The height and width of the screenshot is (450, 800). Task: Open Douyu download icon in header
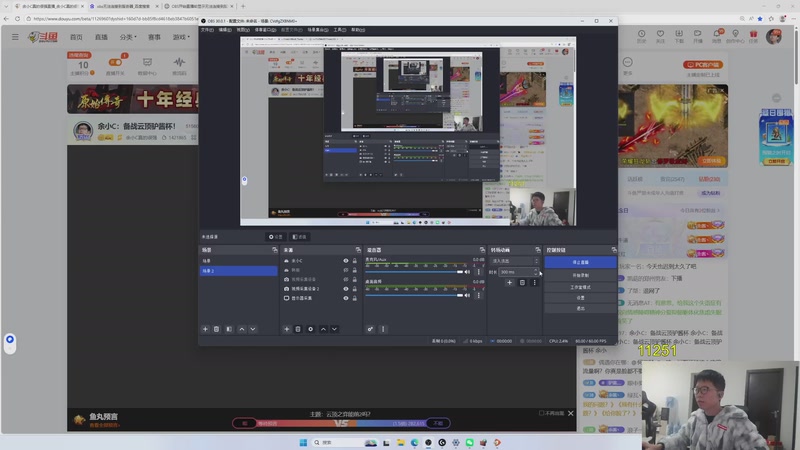679,34
